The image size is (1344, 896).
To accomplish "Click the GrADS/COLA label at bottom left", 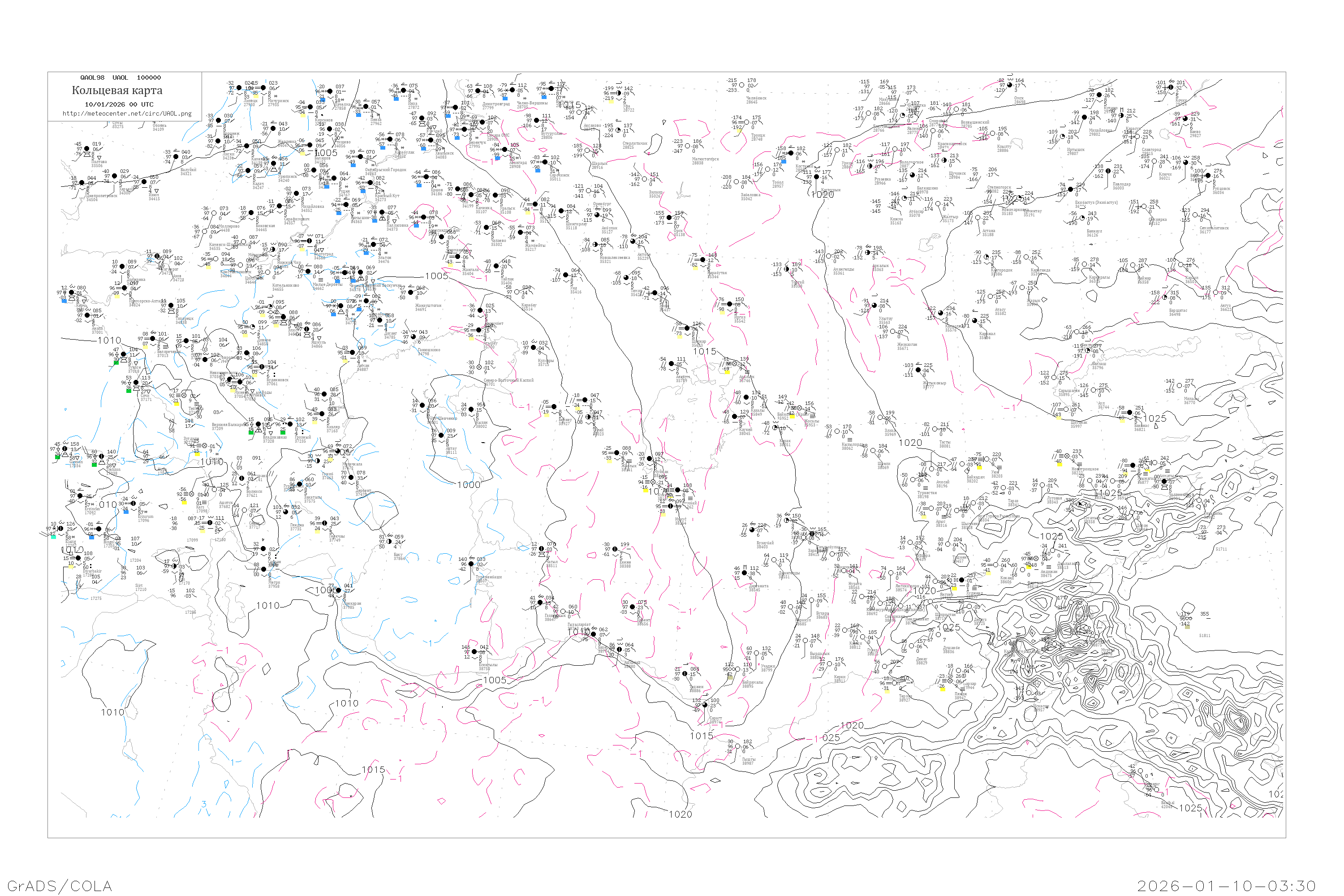I will click(60, 886).
